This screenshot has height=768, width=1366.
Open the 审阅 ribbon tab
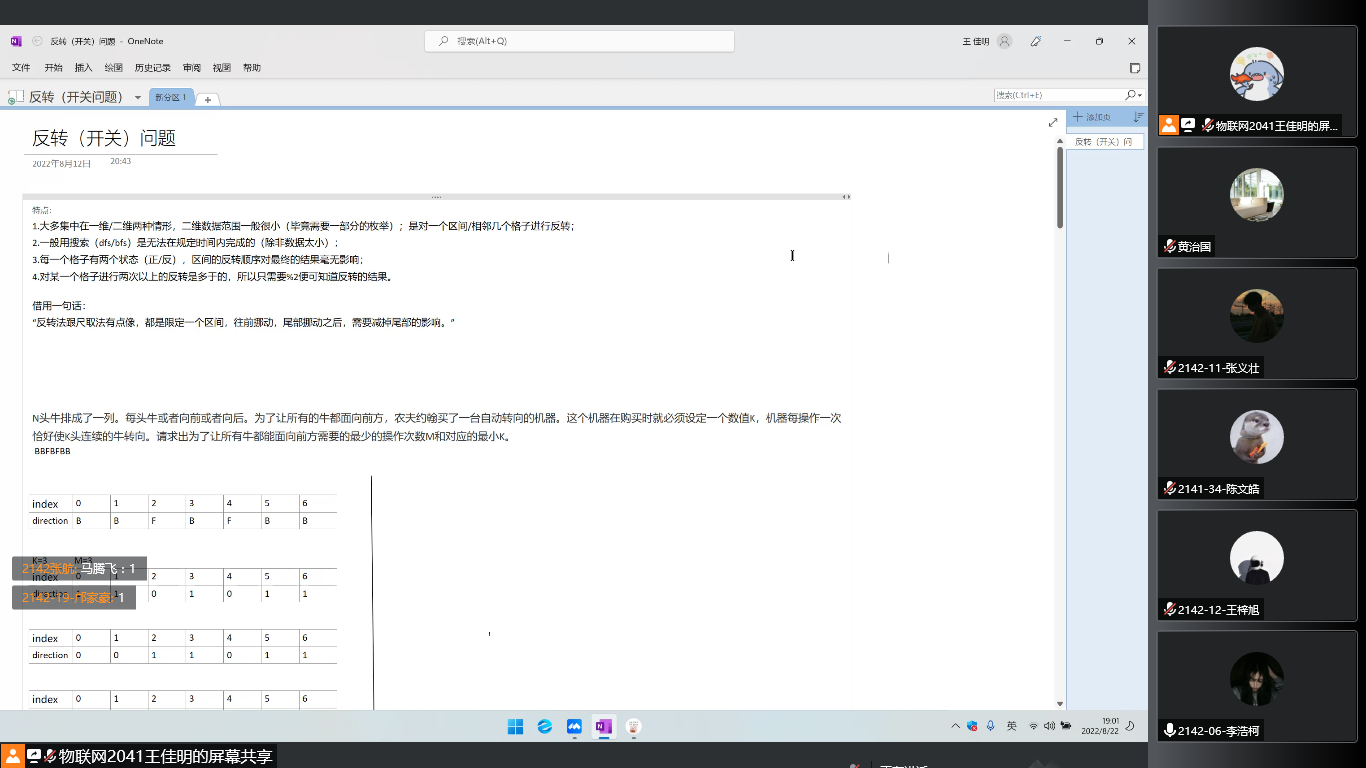coord(191,68)
